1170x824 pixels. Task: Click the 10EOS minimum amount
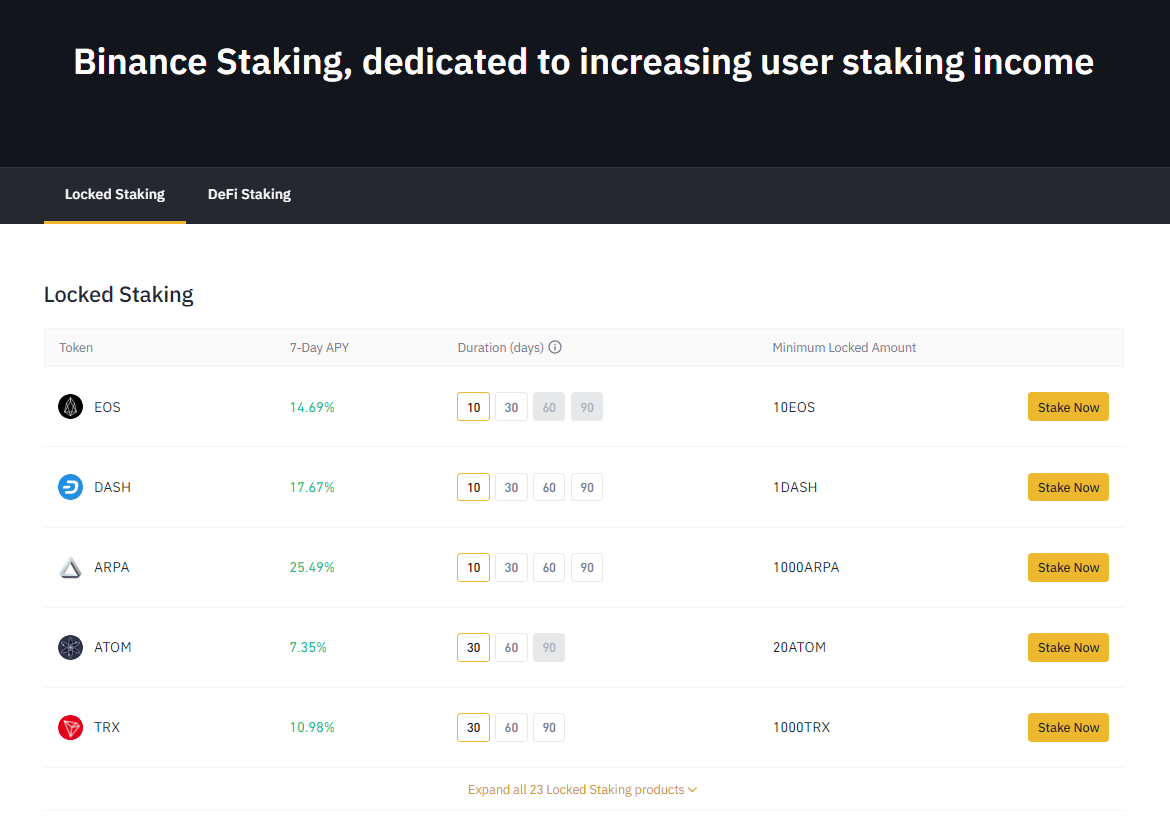tap(794, 407)
